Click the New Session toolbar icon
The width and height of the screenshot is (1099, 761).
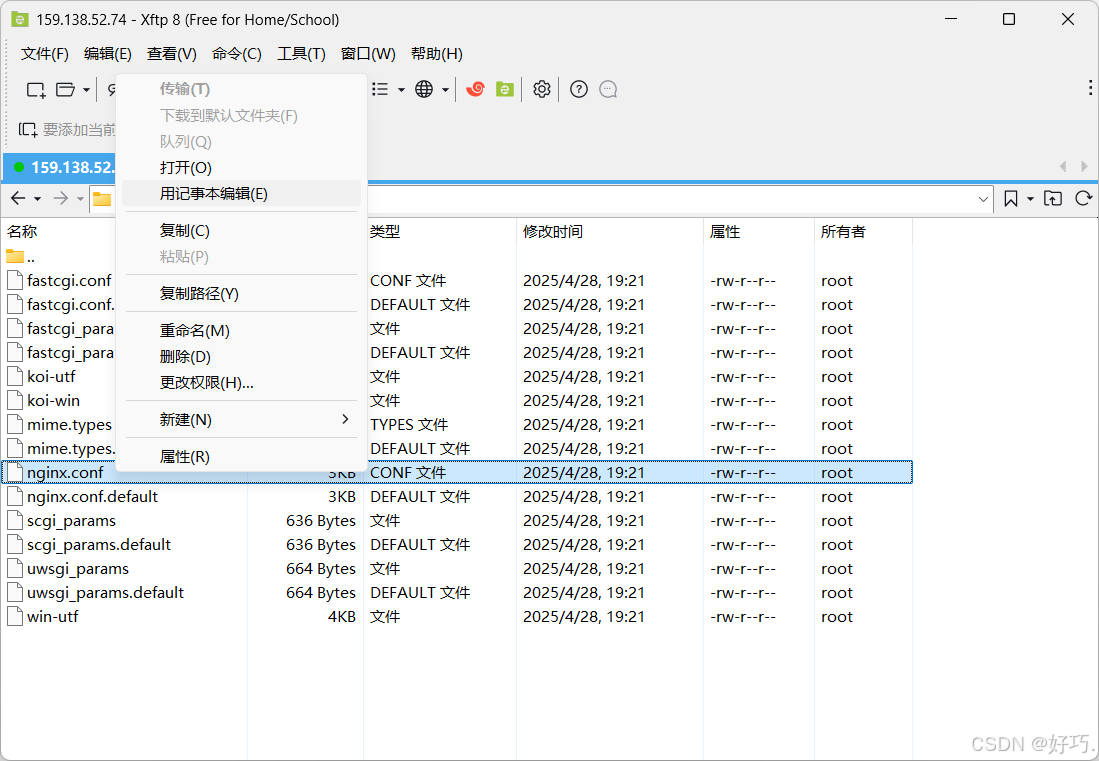pyautogui.click(x=36, y=90)
